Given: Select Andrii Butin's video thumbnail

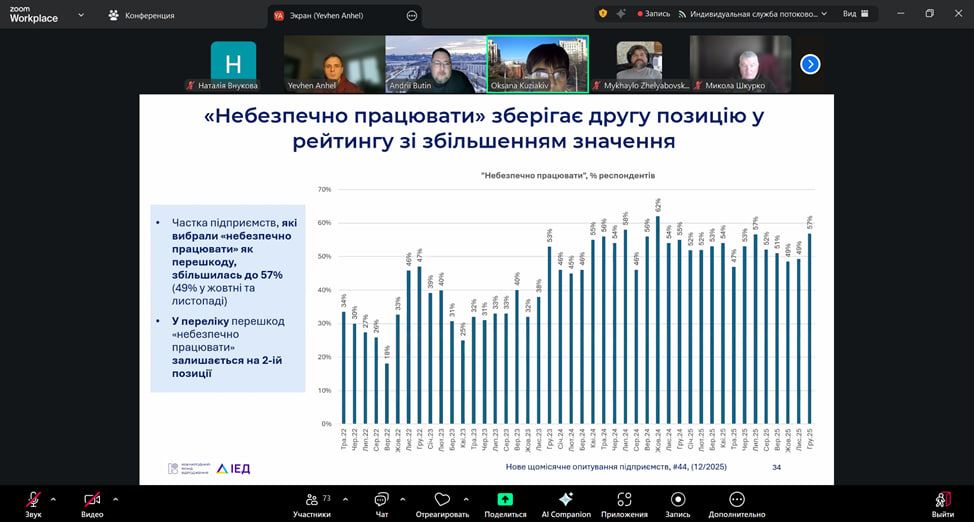Looking at the screenshot, I should click(435, 62).
